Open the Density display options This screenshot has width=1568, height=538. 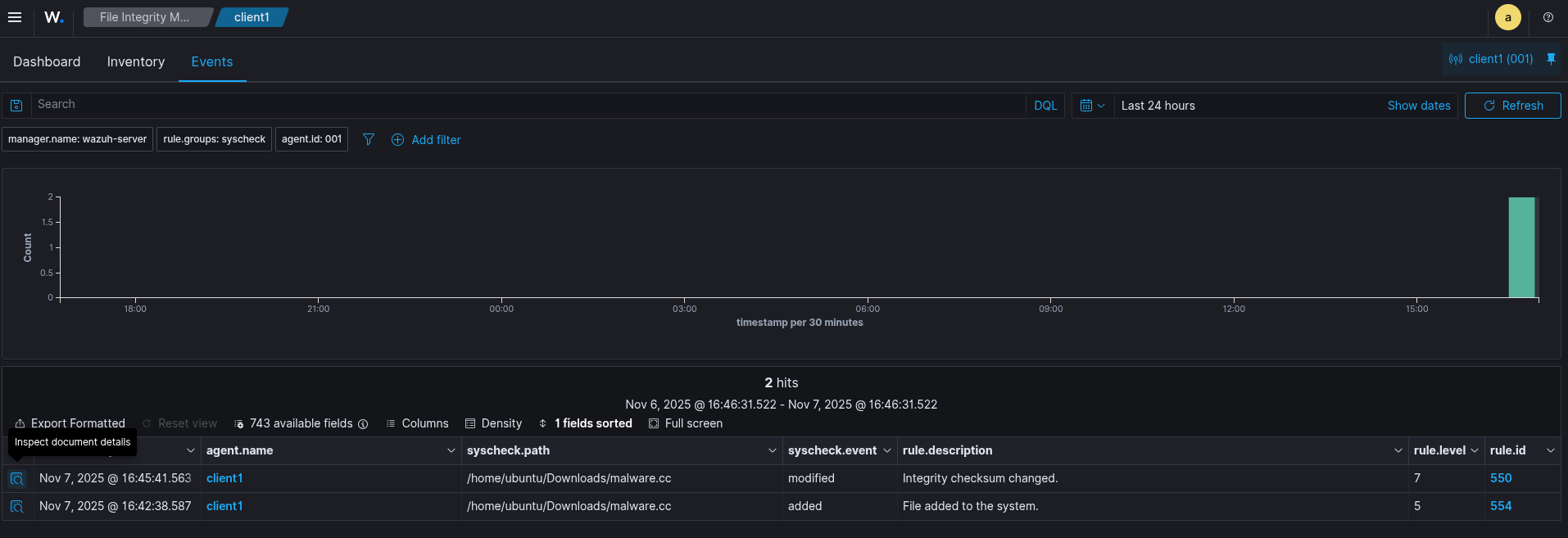point(493,423)
